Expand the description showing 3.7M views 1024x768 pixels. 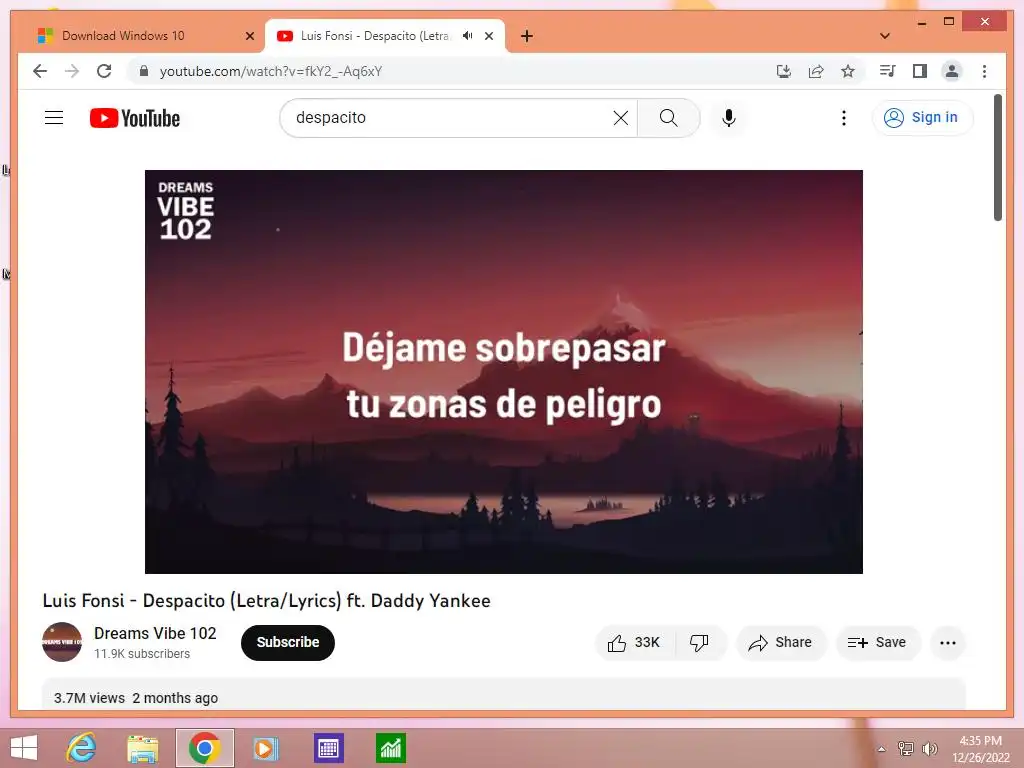[x=504, y=694]
